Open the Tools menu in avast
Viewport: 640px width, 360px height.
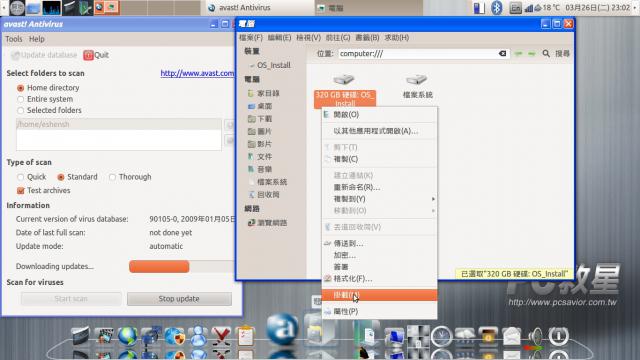[13, 39]
